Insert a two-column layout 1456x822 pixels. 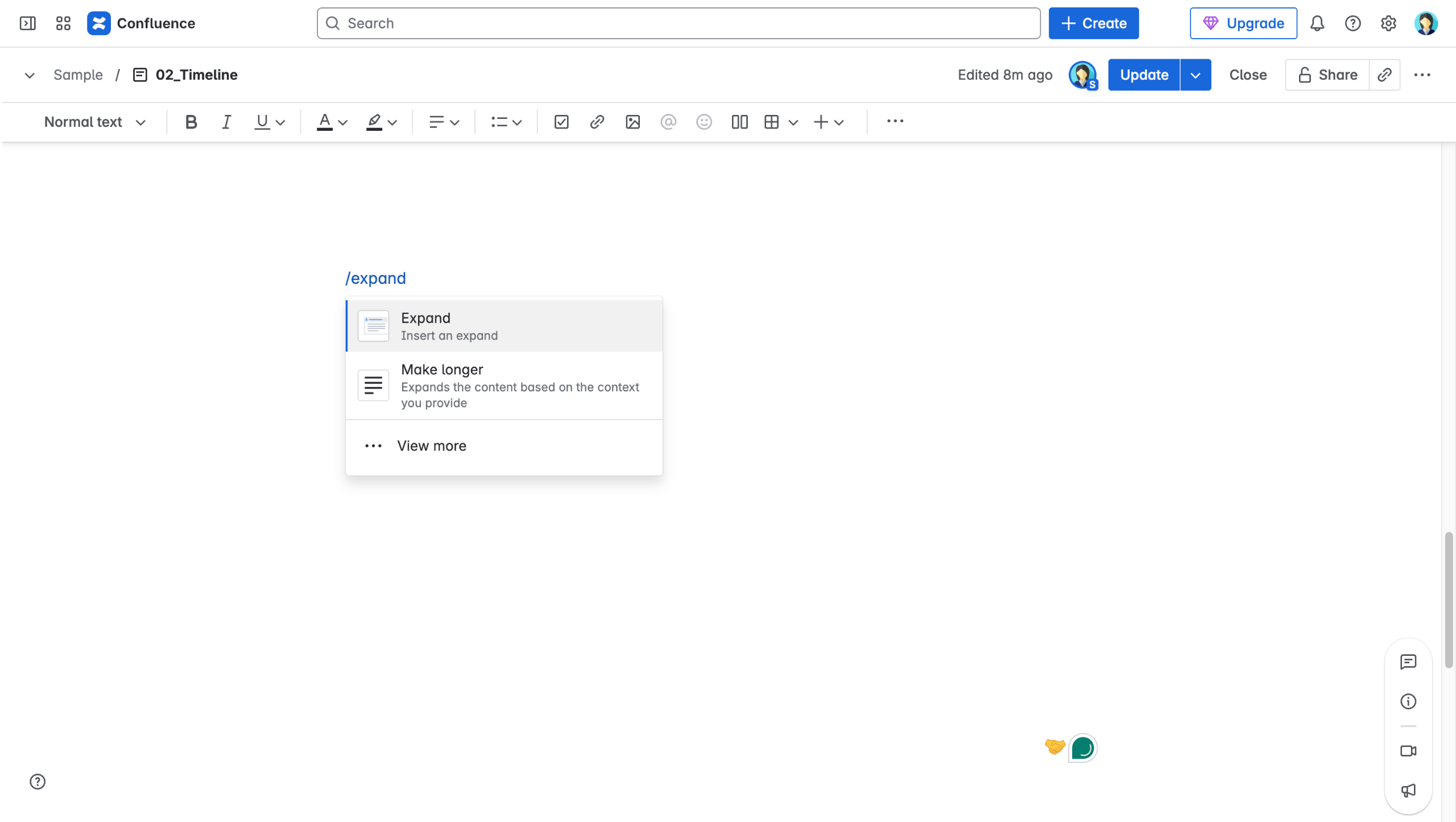739,122
